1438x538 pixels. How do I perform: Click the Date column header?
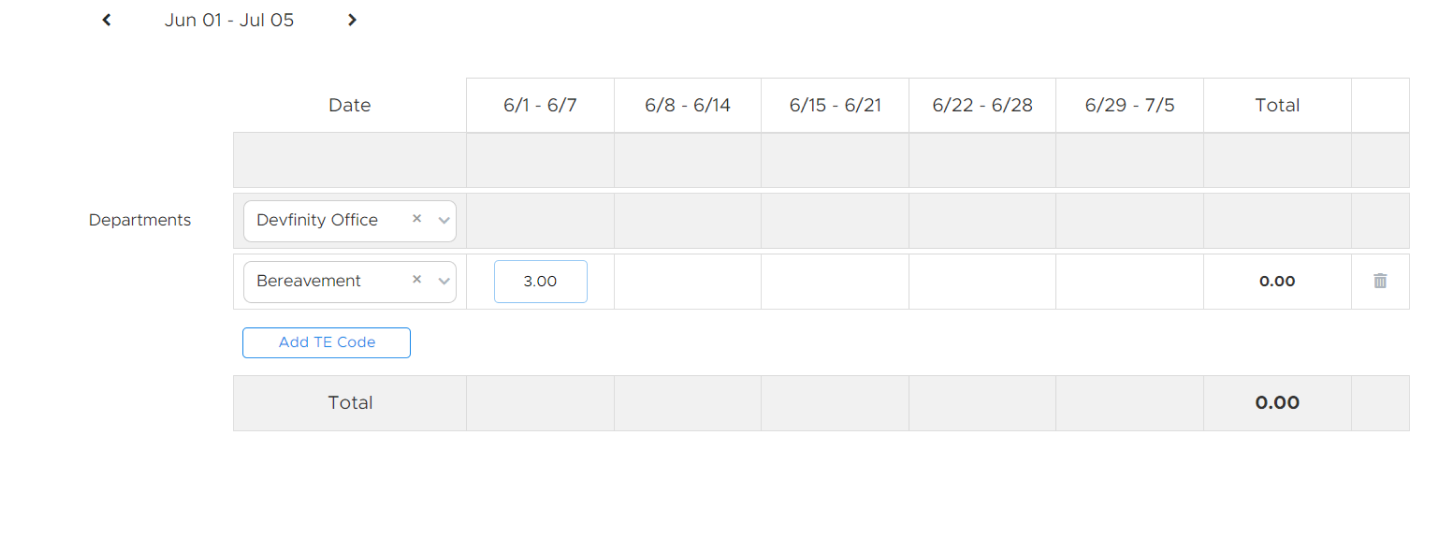click(x=349, y=105)
